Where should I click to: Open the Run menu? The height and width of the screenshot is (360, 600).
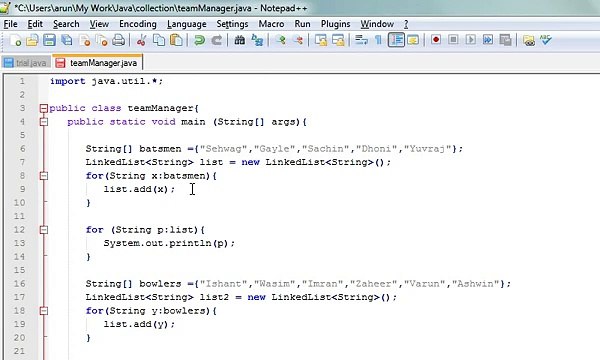coord(302,24)
